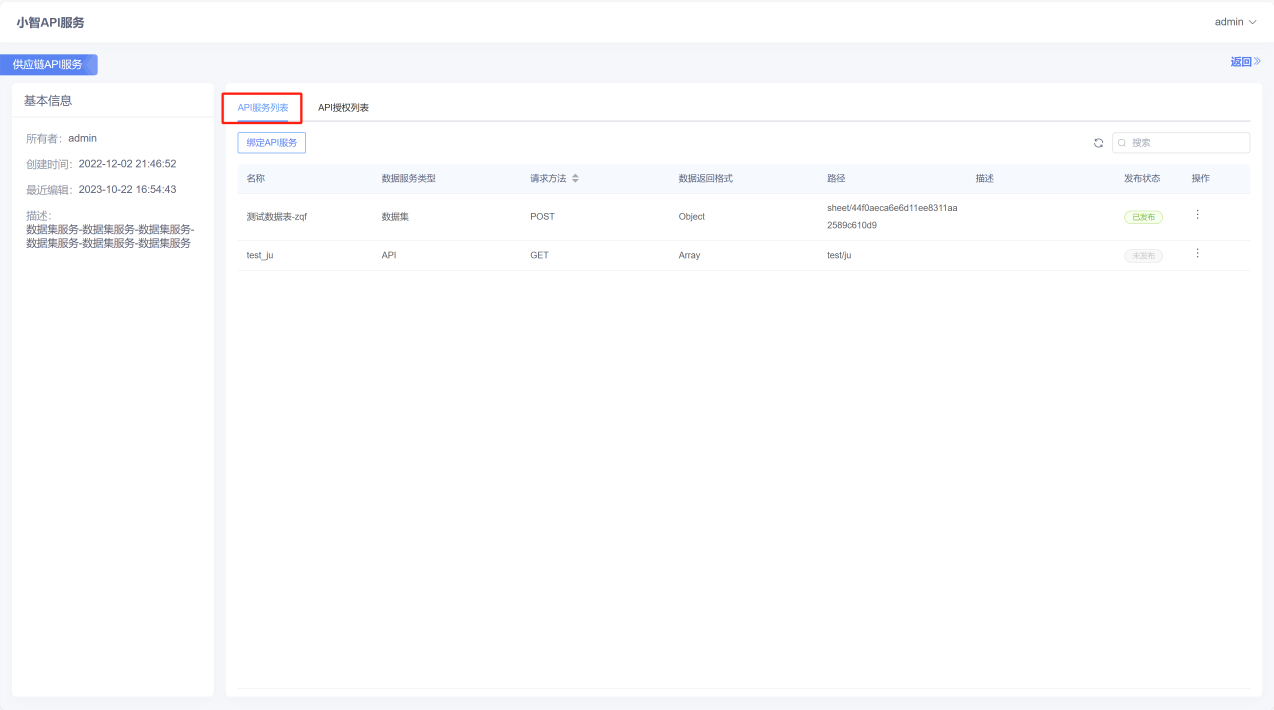Click the 数据集服务 description text

click(x=110, y=236)
